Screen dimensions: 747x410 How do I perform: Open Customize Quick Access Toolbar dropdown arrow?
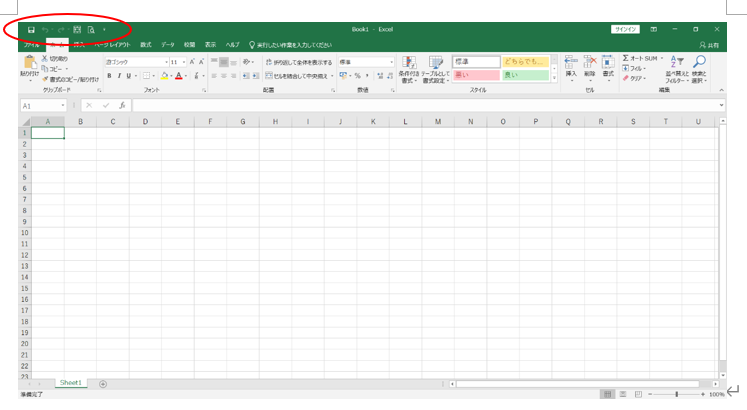[x=104, y=30]
